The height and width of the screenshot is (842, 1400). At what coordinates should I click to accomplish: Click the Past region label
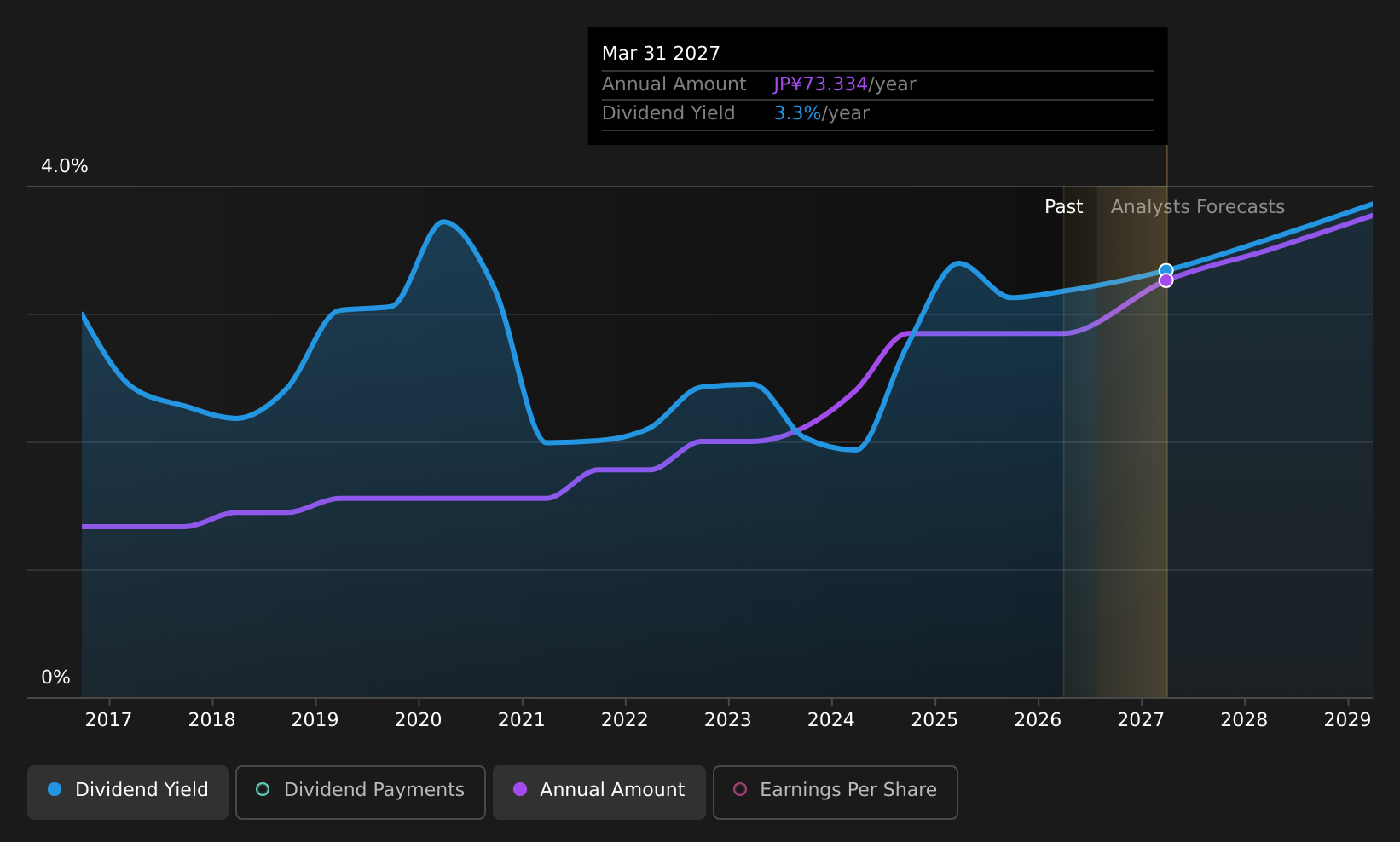pos(1063,207)
